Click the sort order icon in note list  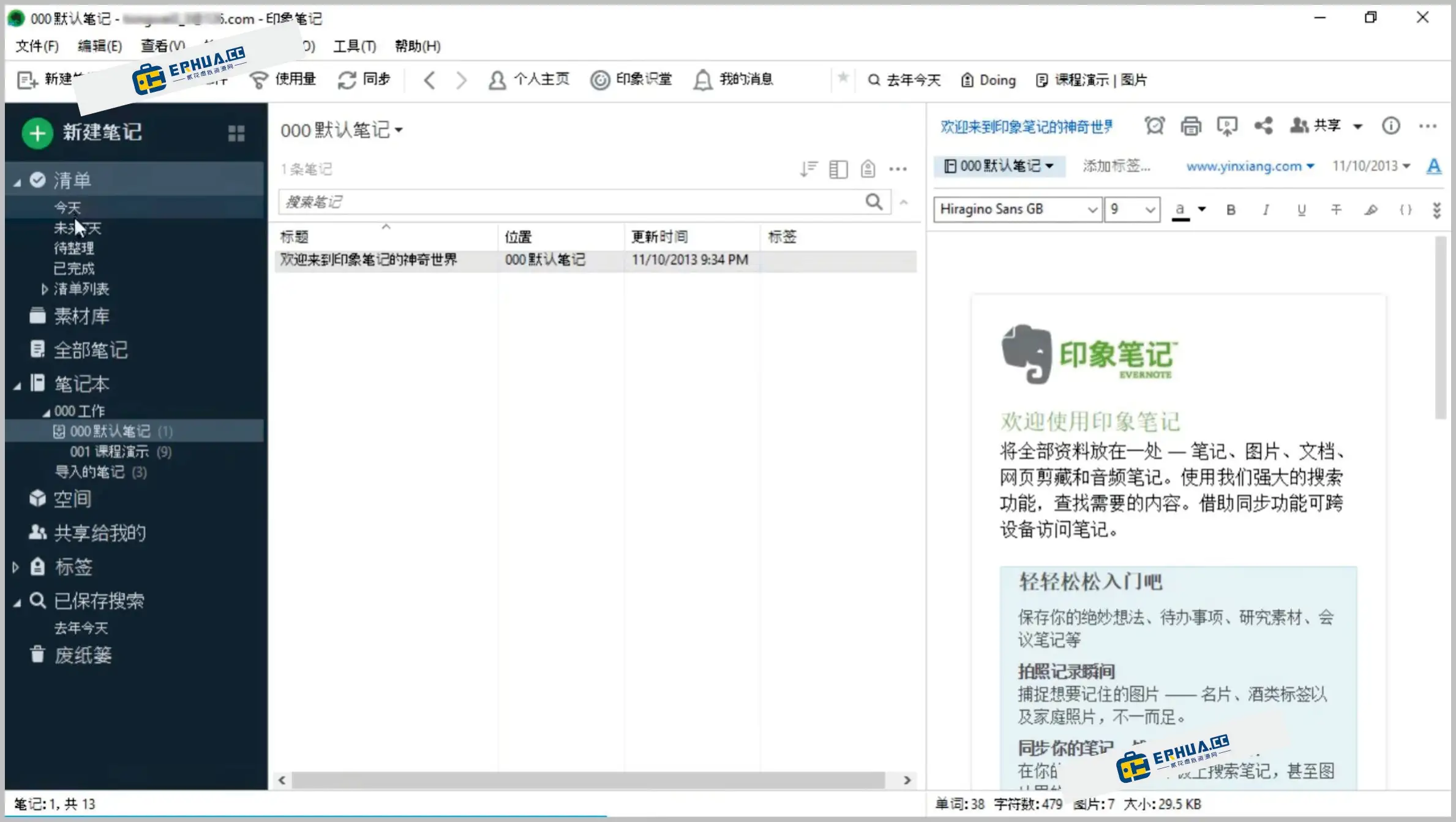tap(808, 169)
